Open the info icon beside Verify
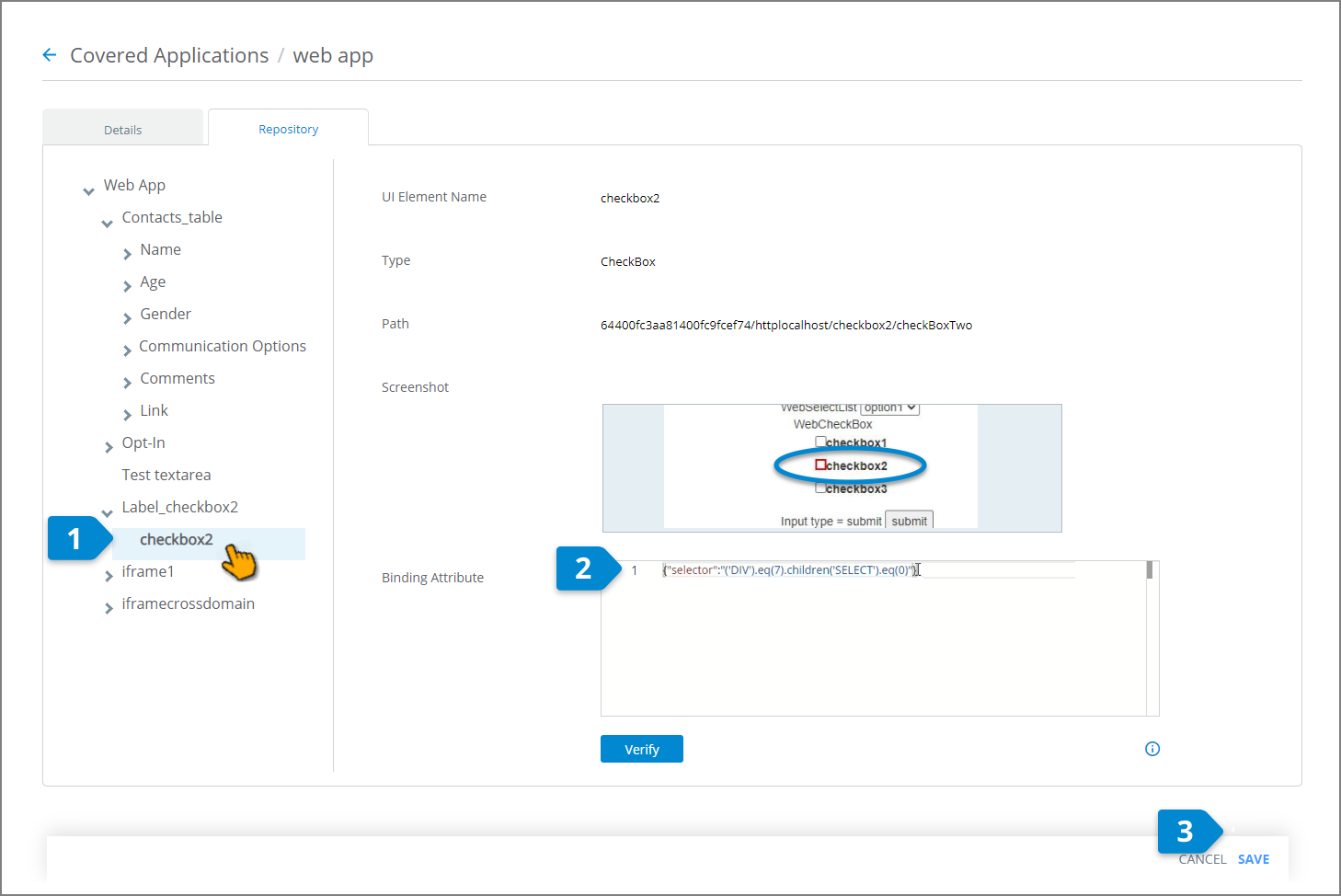The width and height of the screenshot is (1341, 896). pos(1152,749)
